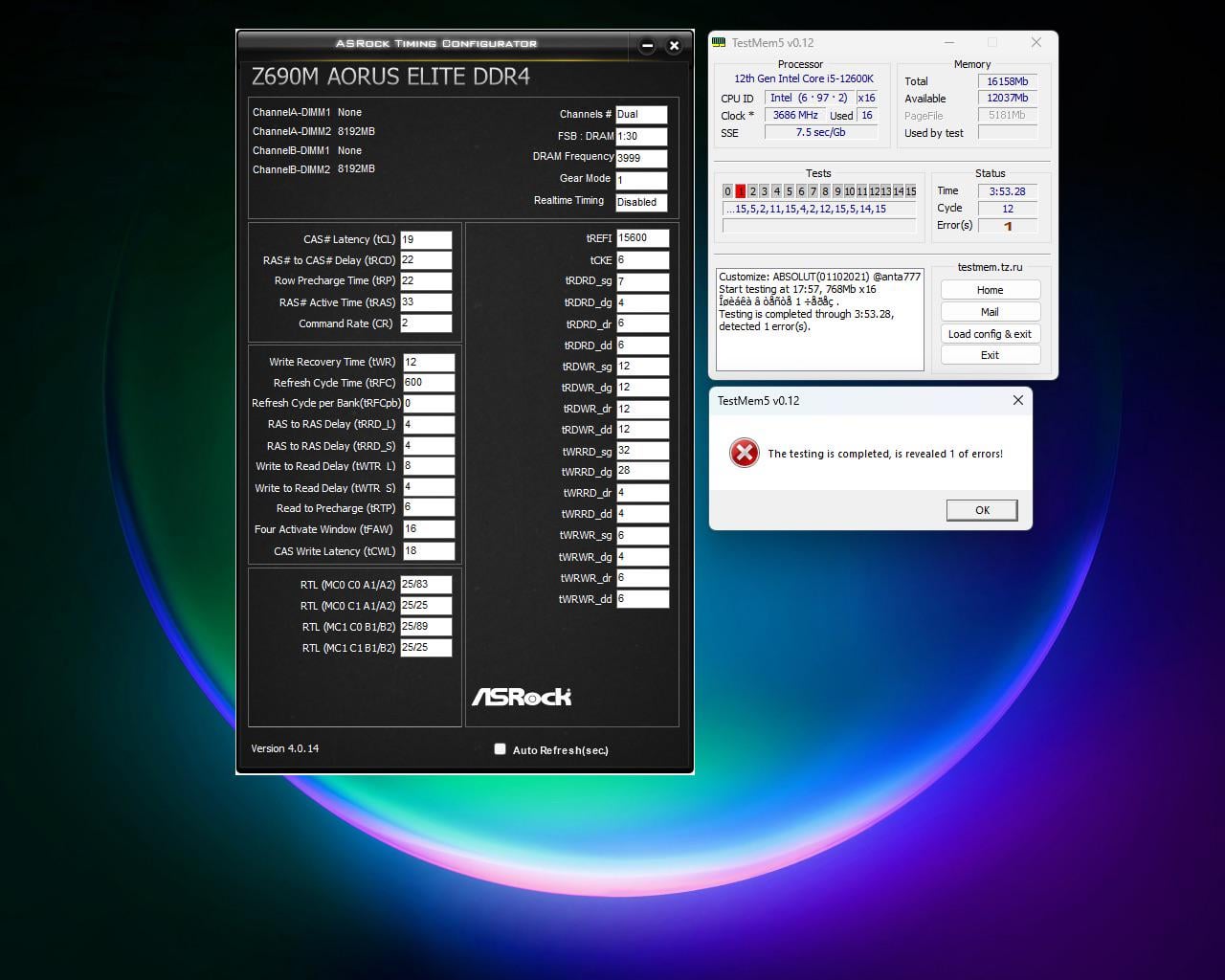This screenshot has width=1225, height=980.
Task: Click the CAS Write Latency (tCWL) field
Action: [429, 551]
